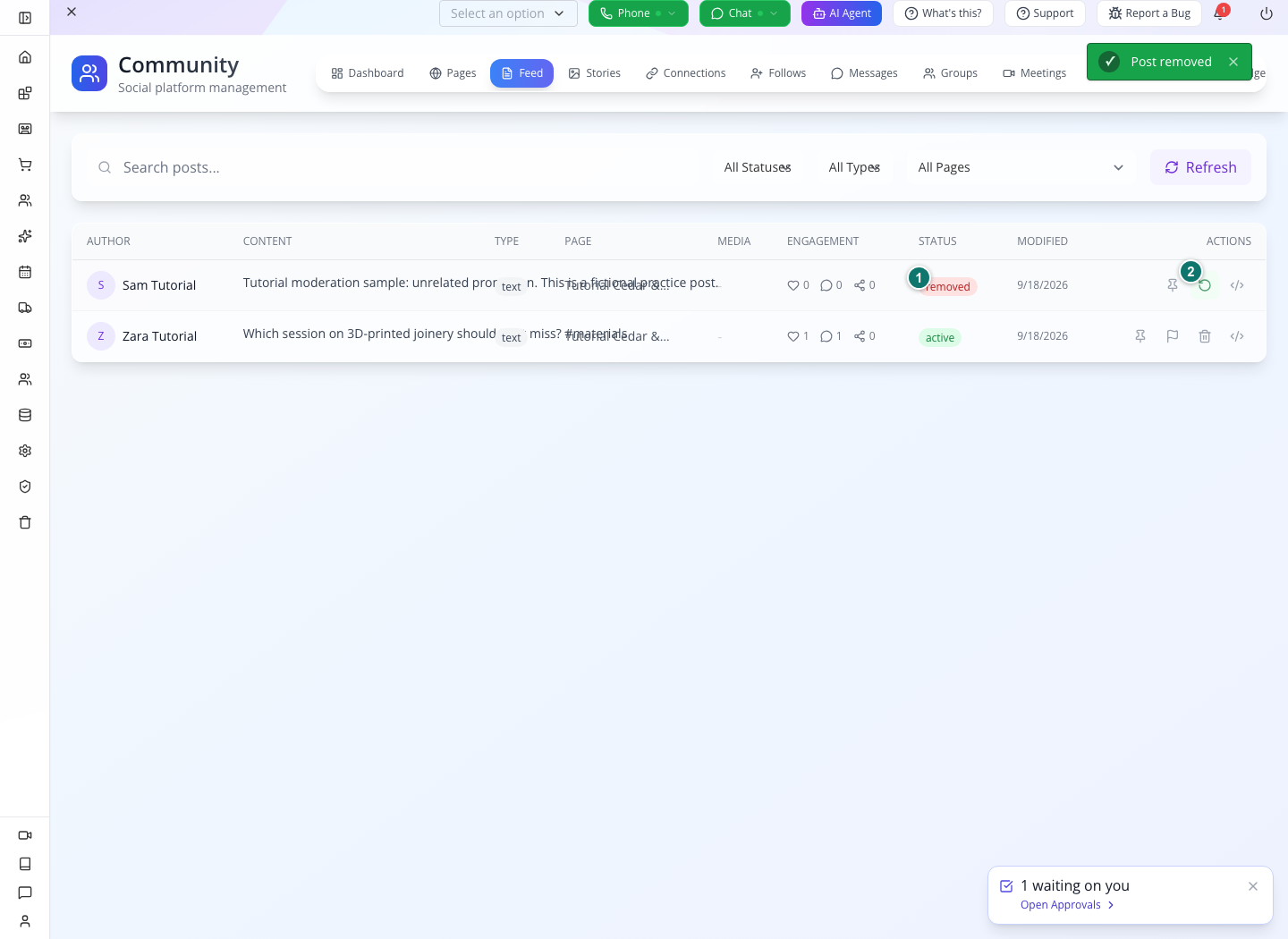
Task: Click the shield security sidebar icon
Action: [25, 486]
